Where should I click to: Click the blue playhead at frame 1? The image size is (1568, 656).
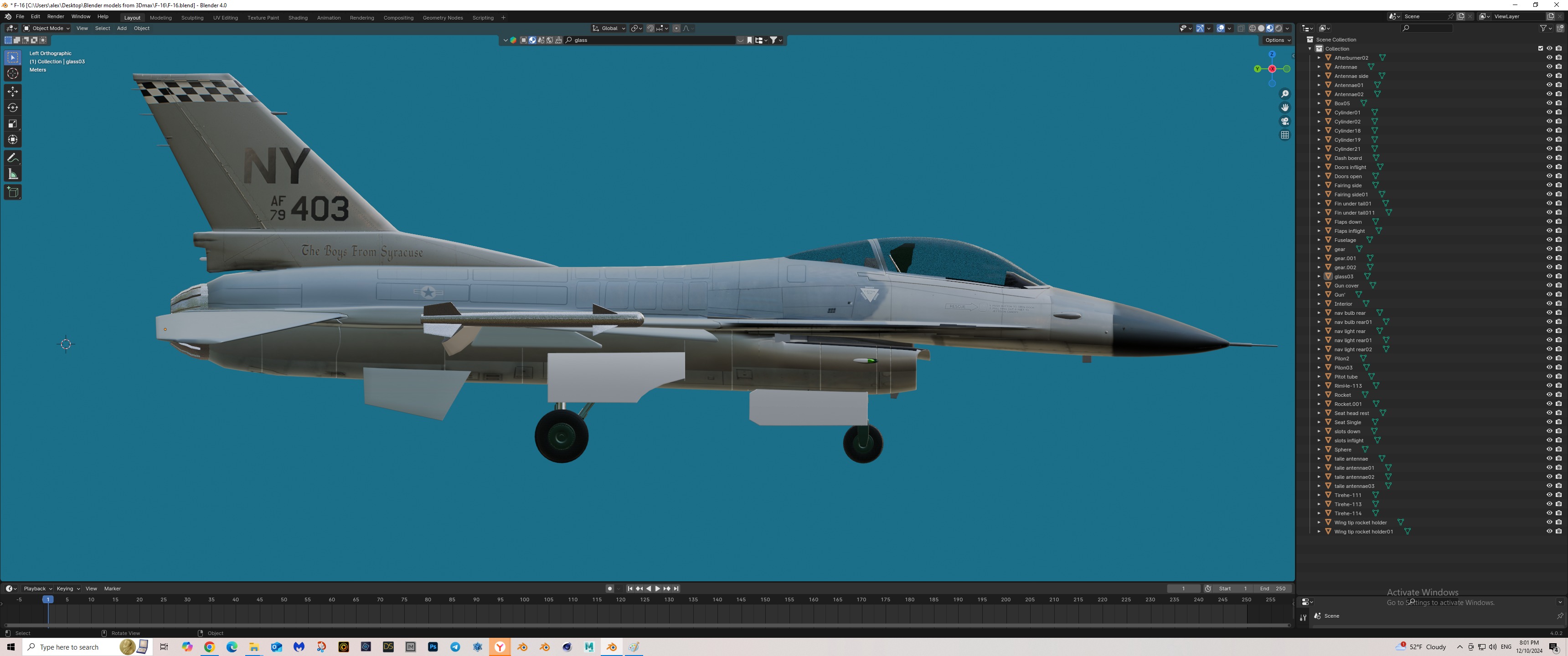tap(48, 600)
